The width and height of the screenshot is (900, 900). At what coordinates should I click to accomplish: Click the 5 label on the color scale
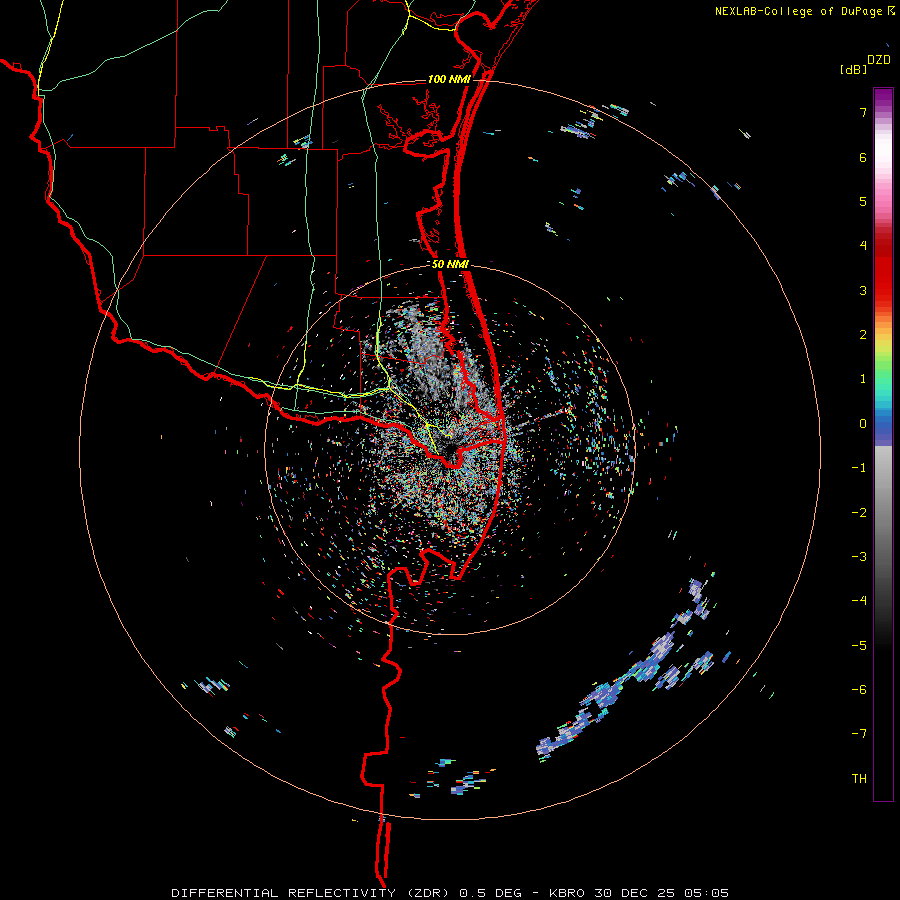pyautogui.click(x=863, y=201)
